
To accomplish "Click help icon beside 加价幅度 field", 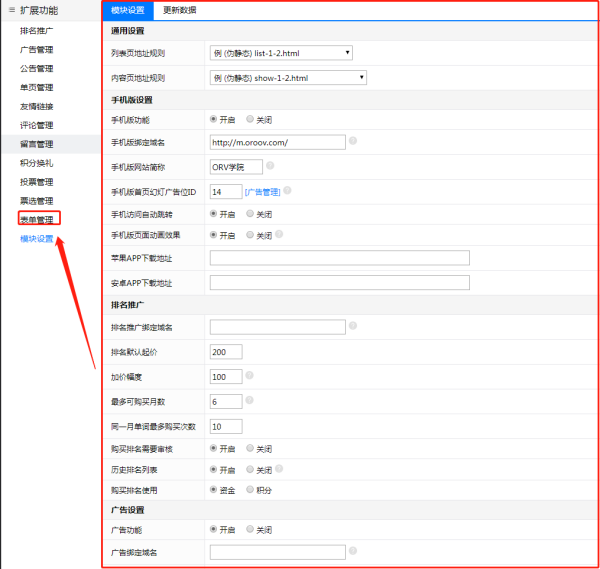I will pyautogui.click(x=249, y=375).
